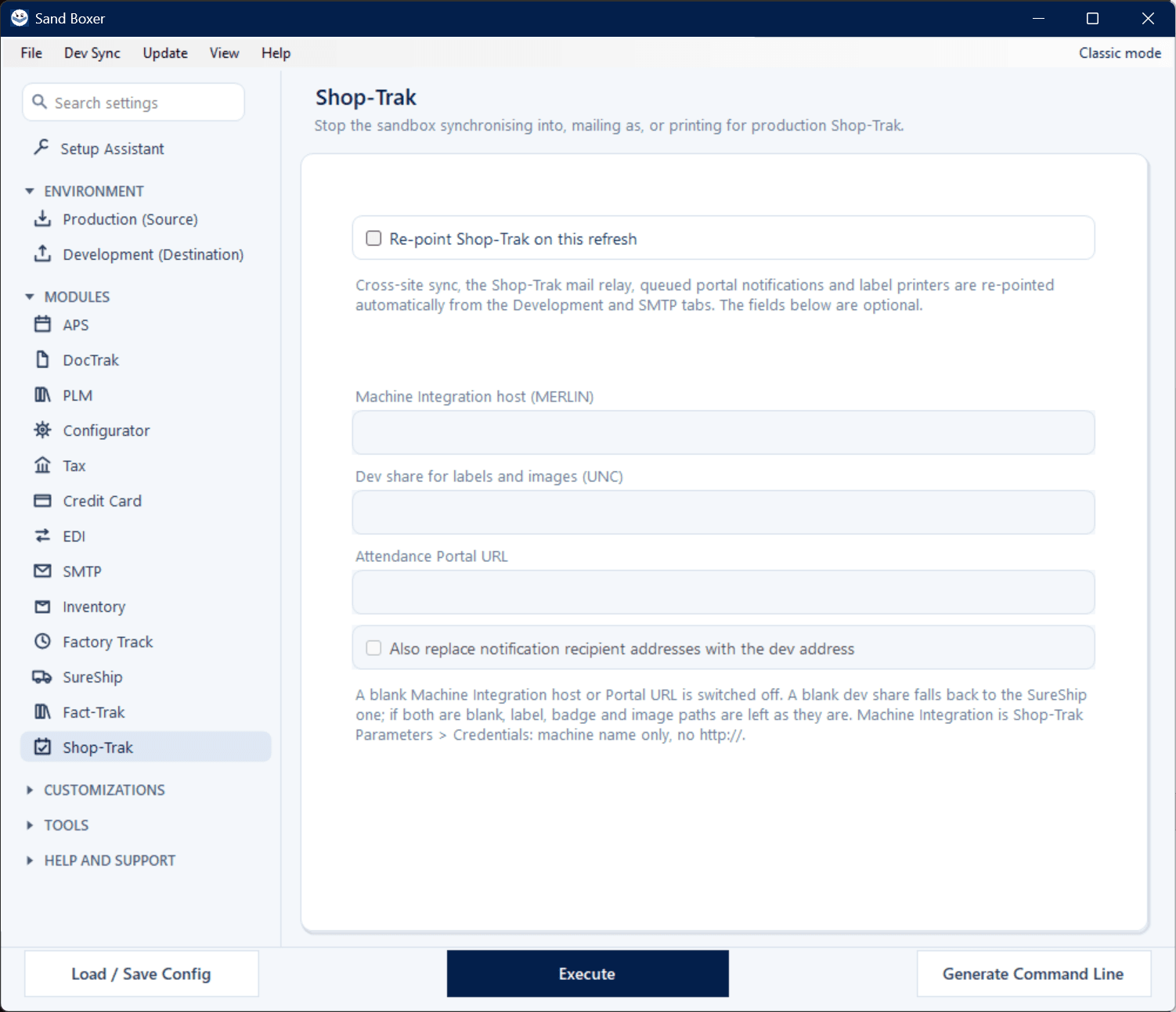This screenshot has height=1012, width=1176.
Task: Click the Configurator gear icon
Action: [43, 430]
